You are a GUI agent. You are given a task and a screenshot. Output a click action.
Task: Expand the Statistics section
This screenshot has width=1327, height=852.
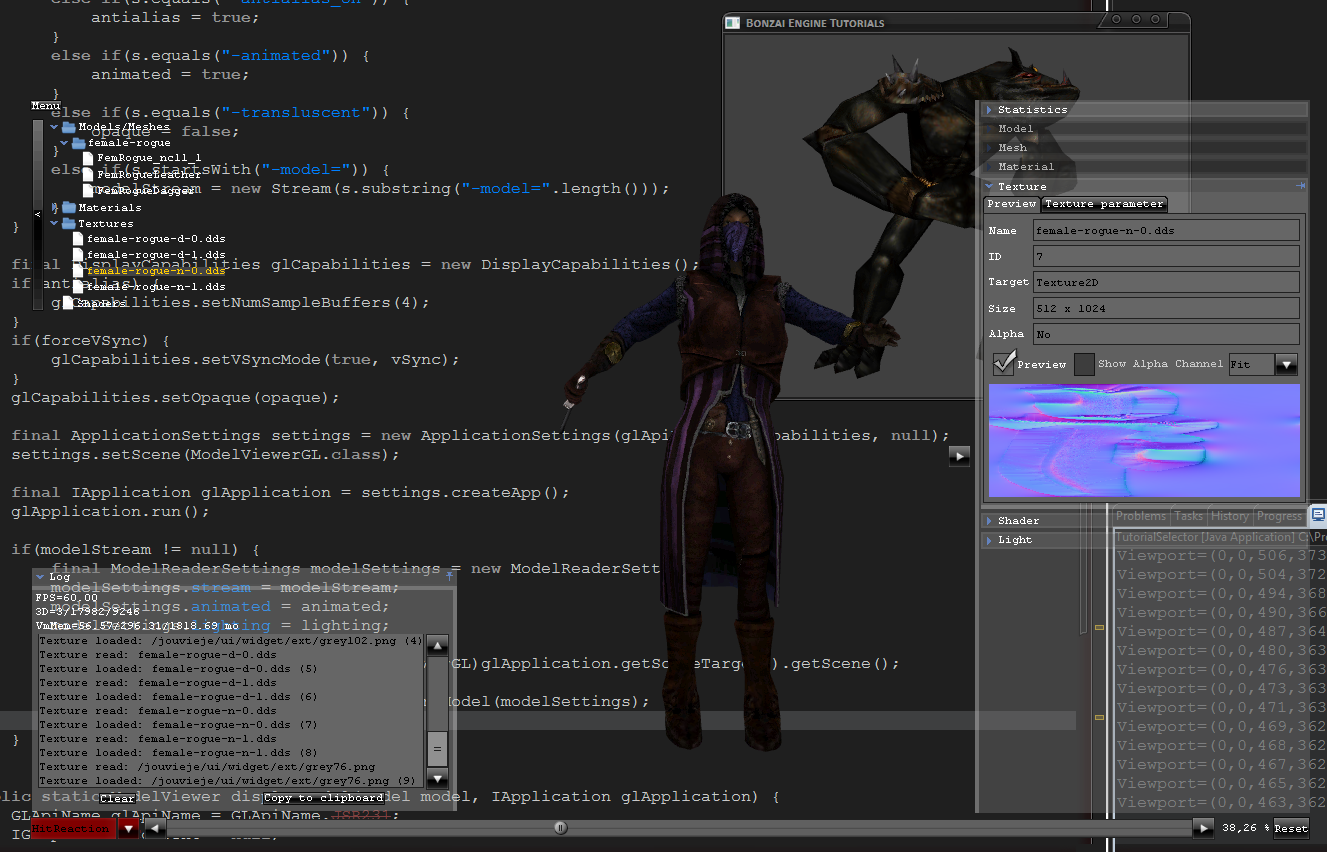pyautogui.click(x=1032, y=110)
